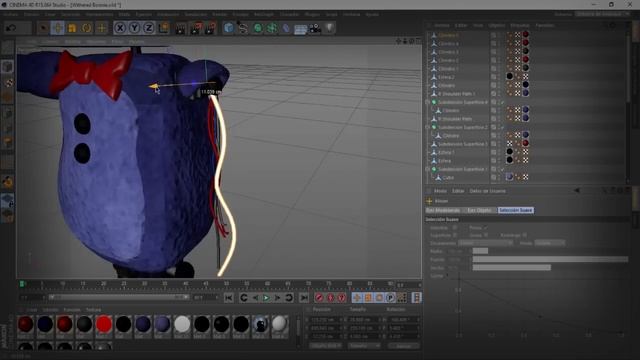Jump to the end of the animation
The width and height of the screenshot is (640, 360).
point(304,298)
